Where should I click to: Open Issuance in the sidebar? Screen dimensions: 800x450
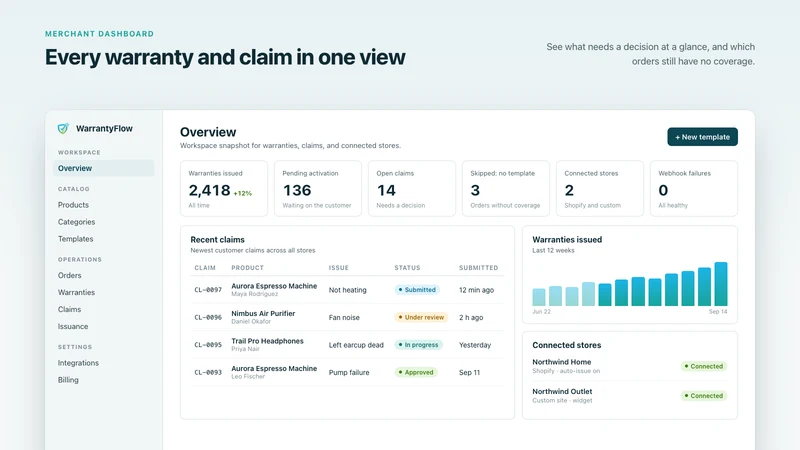click(73, 327)
